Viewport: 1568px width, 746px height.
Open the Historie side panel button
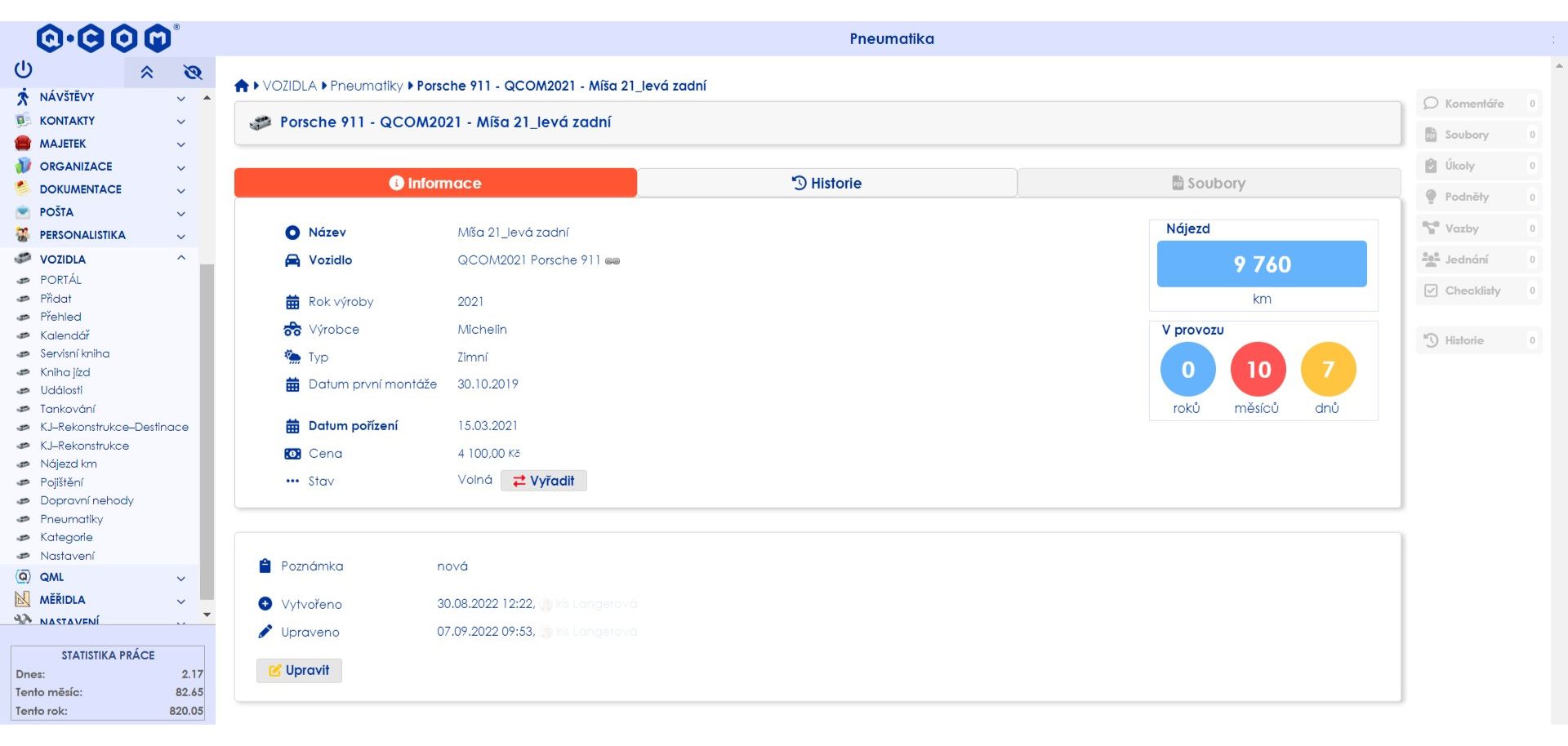pos(1478,340)
